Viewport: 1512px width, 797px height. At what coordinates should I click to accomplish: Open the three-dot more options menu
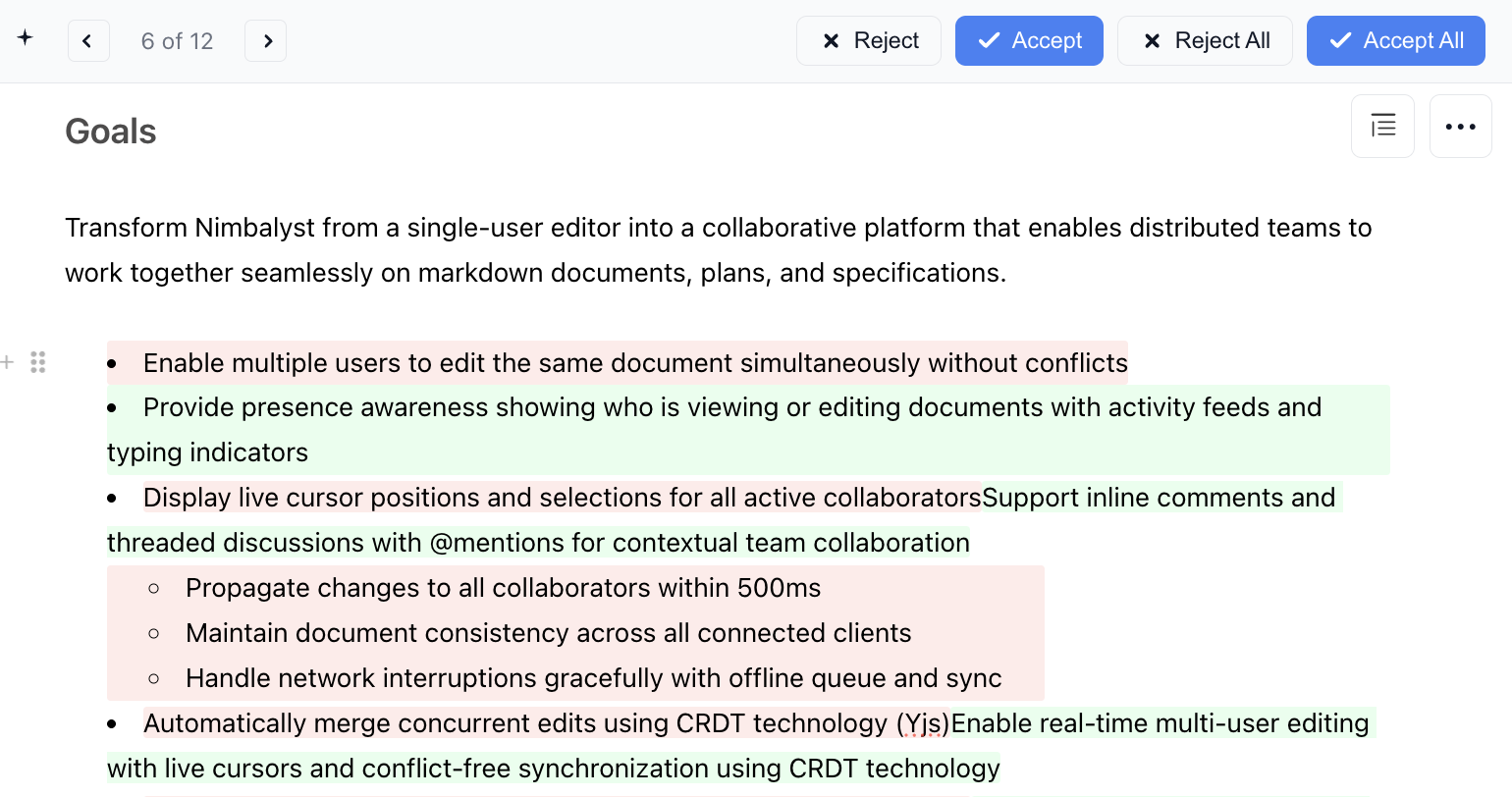tap(1460, 127)
